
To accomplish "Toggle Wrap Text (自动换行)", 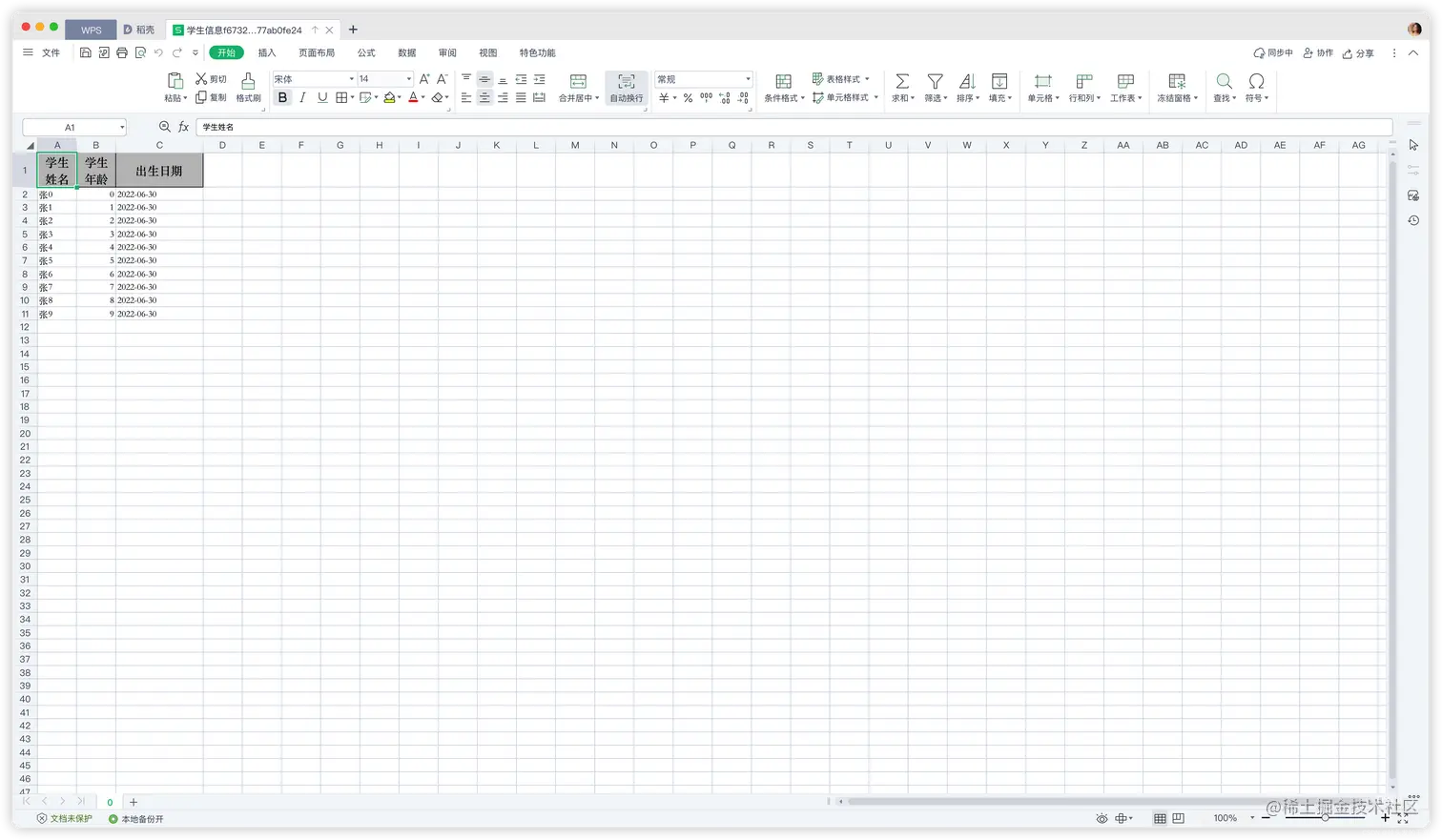I will click(x=627, y=88).
